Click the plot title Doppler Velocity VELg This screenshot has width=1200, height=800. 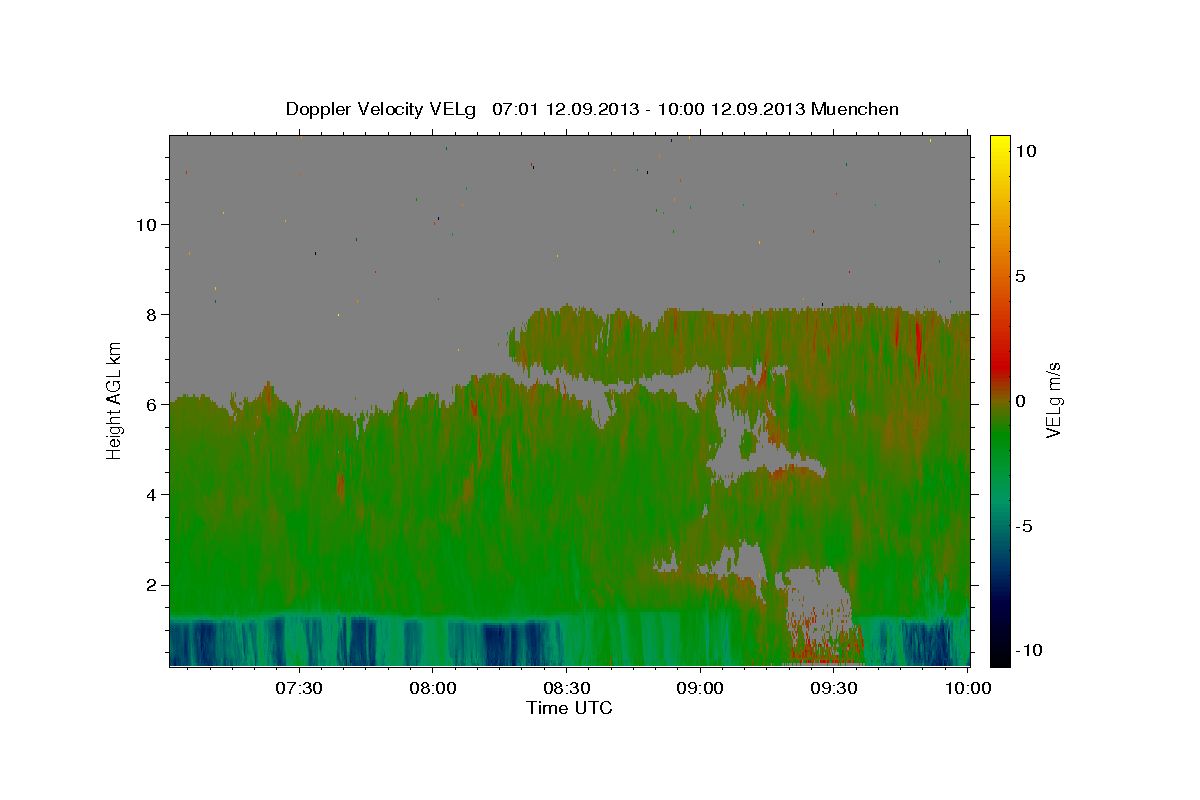click(592, 109)
